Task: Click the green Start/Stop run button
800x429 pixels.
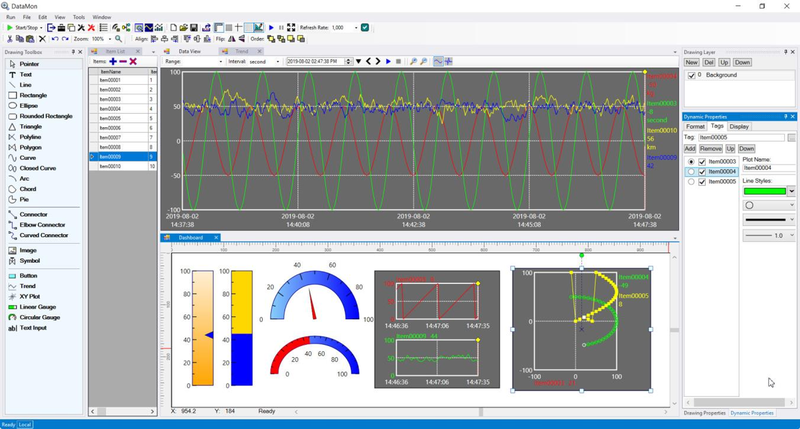Action: tap(9, 28)
